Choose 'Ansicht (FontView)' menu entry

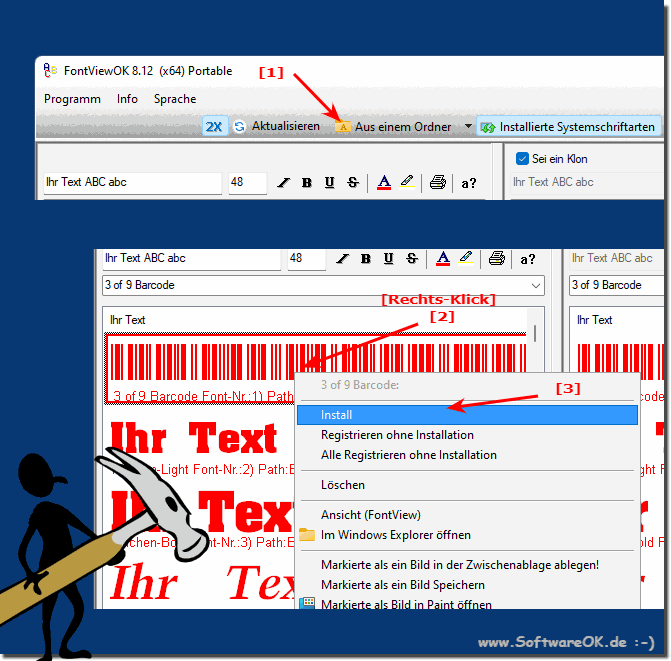click(x=467, y=515)
